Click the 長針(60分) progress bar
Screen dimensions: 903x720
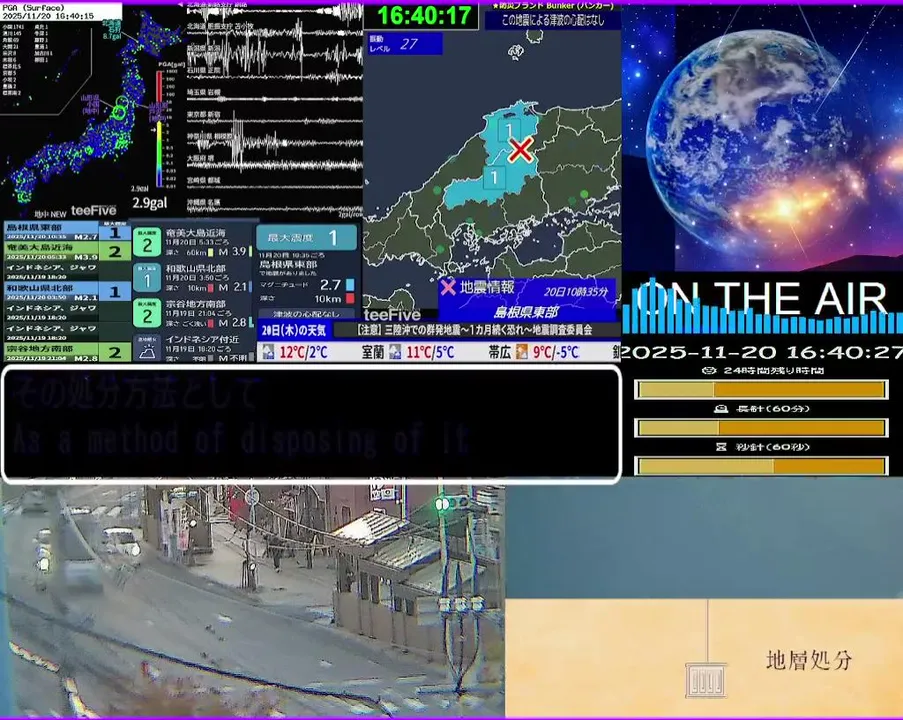point(761,428)
